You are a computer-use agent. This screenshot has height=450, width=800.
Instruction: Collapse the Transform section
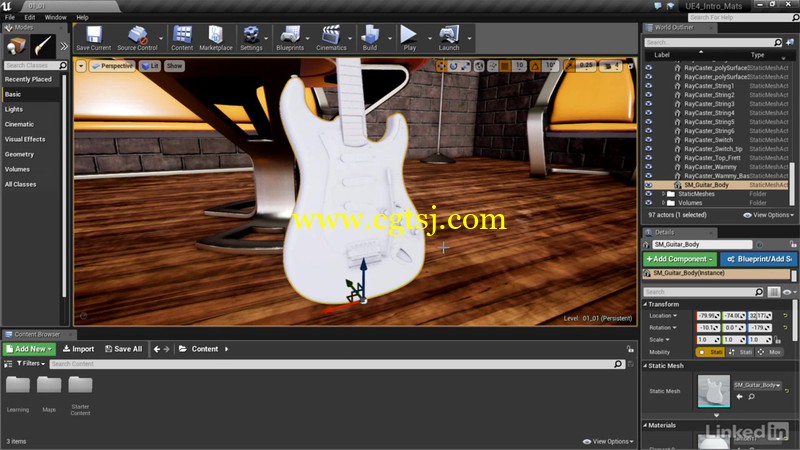[x=645, y=304]
